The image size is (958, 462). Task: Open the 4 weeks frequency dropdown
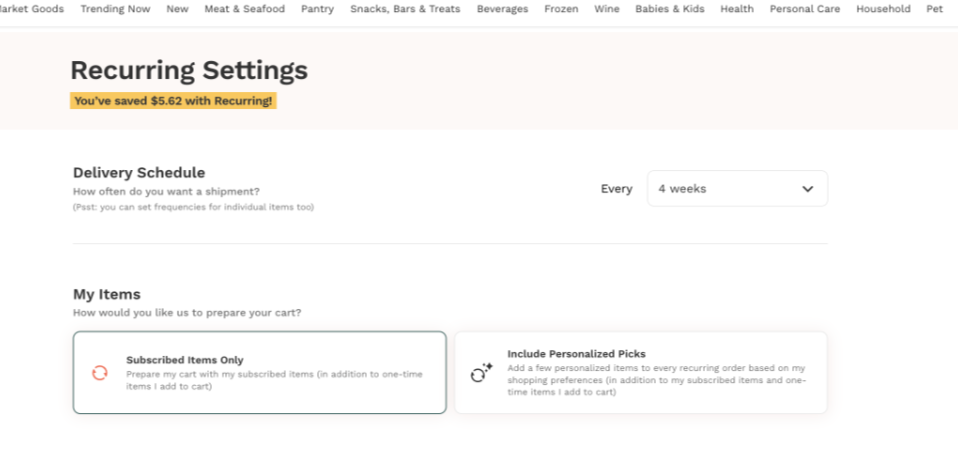[737, 189]
